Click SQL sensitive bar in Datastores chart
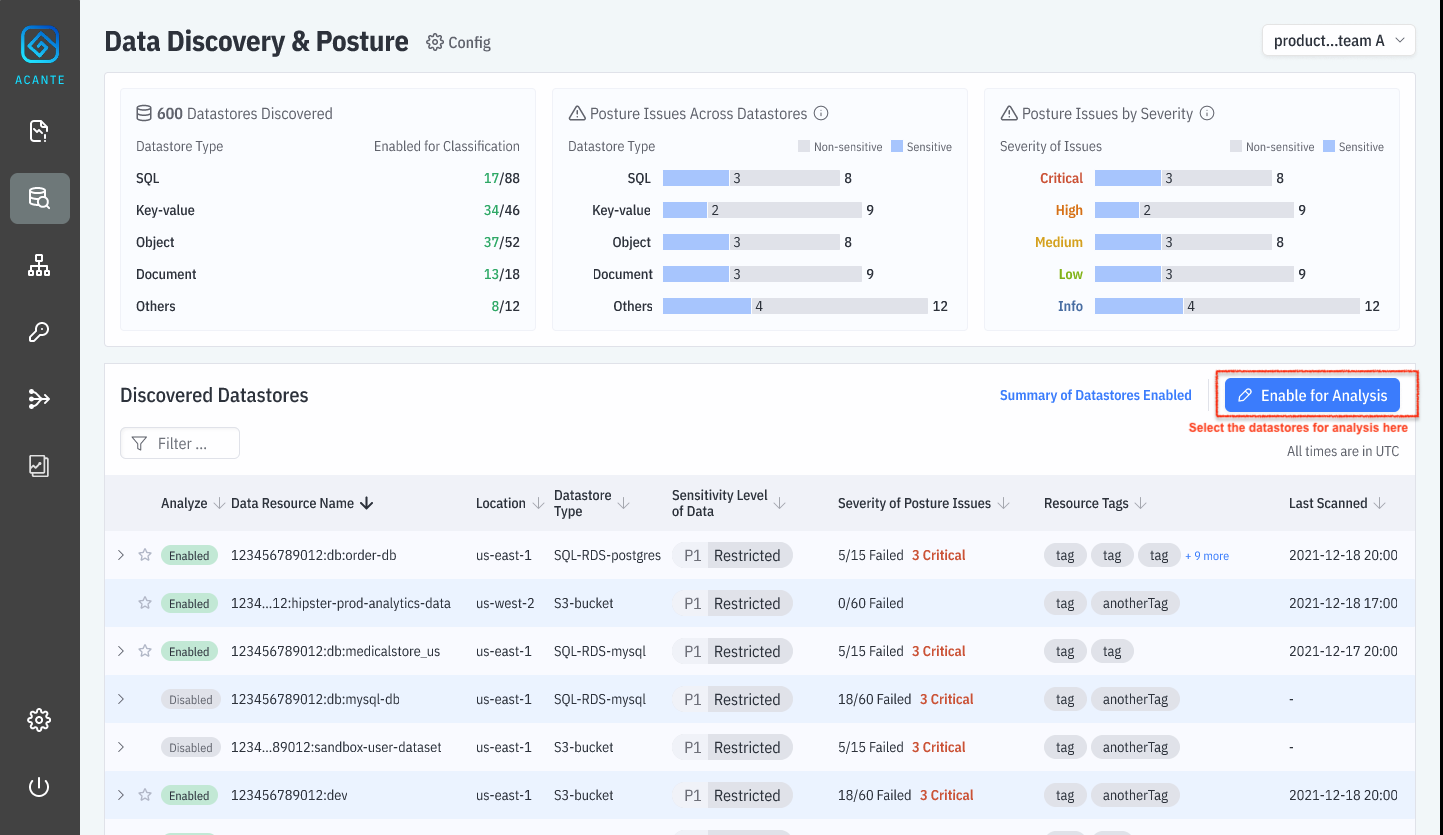The height and width of the screenshot is (835, 1443). (x=696, y=178)
